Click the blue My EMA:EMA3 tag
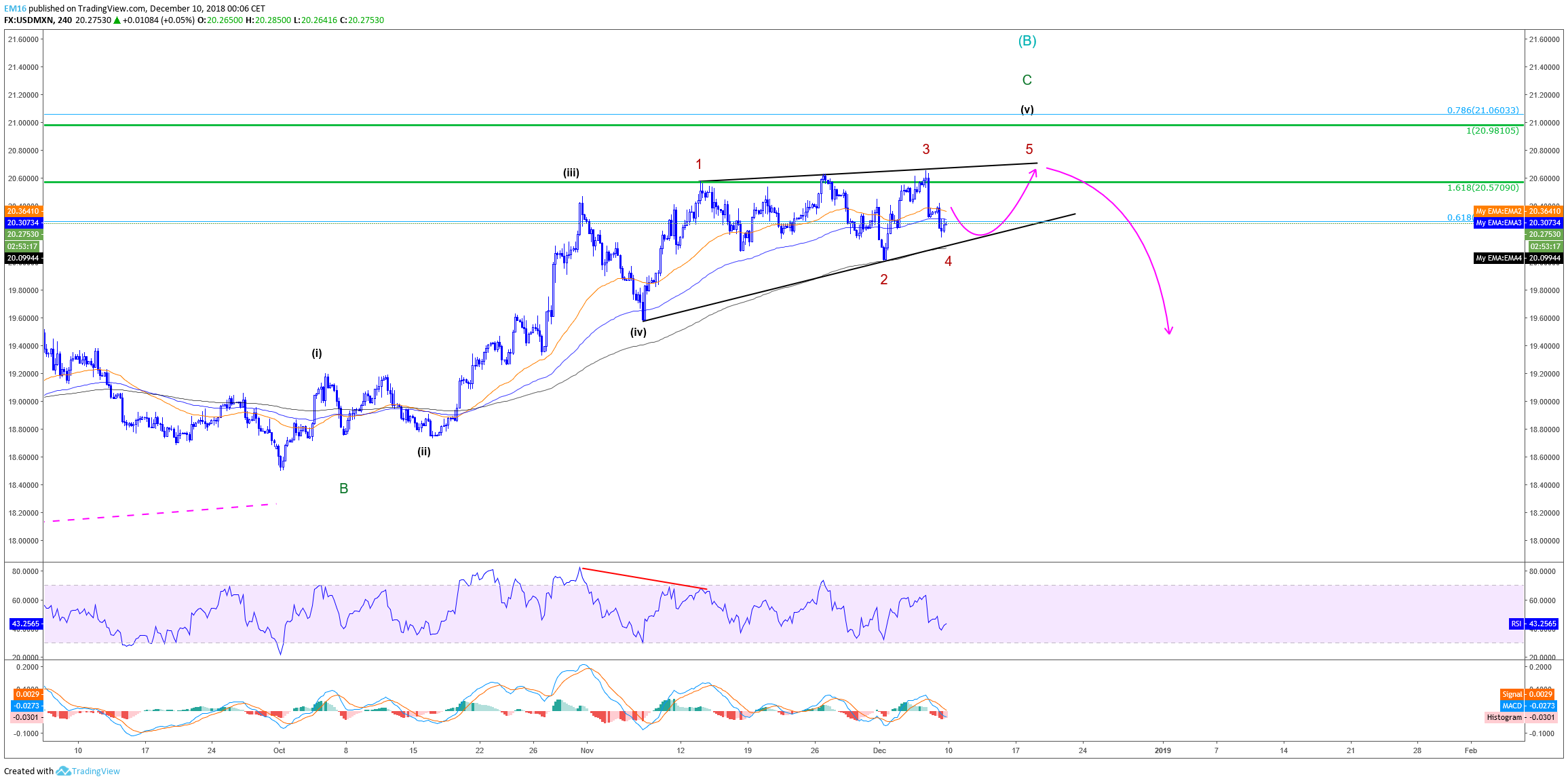 pyautogui.click(x=1499, y=223)
